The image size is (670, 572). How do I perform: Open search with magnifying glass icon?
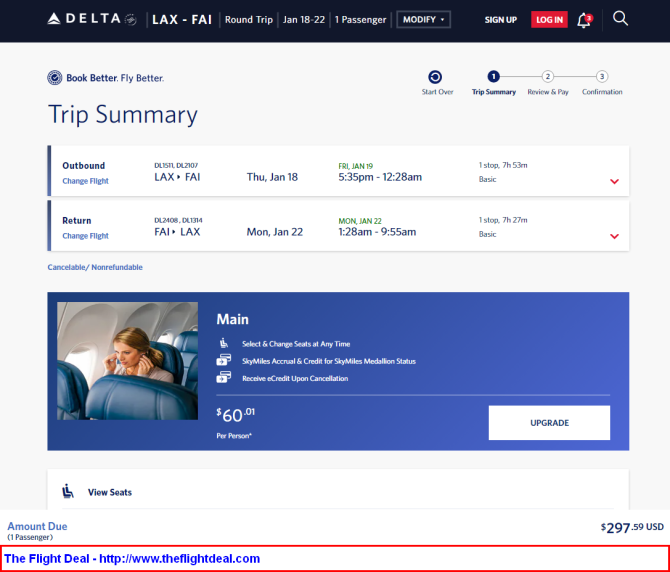(620, 19)
